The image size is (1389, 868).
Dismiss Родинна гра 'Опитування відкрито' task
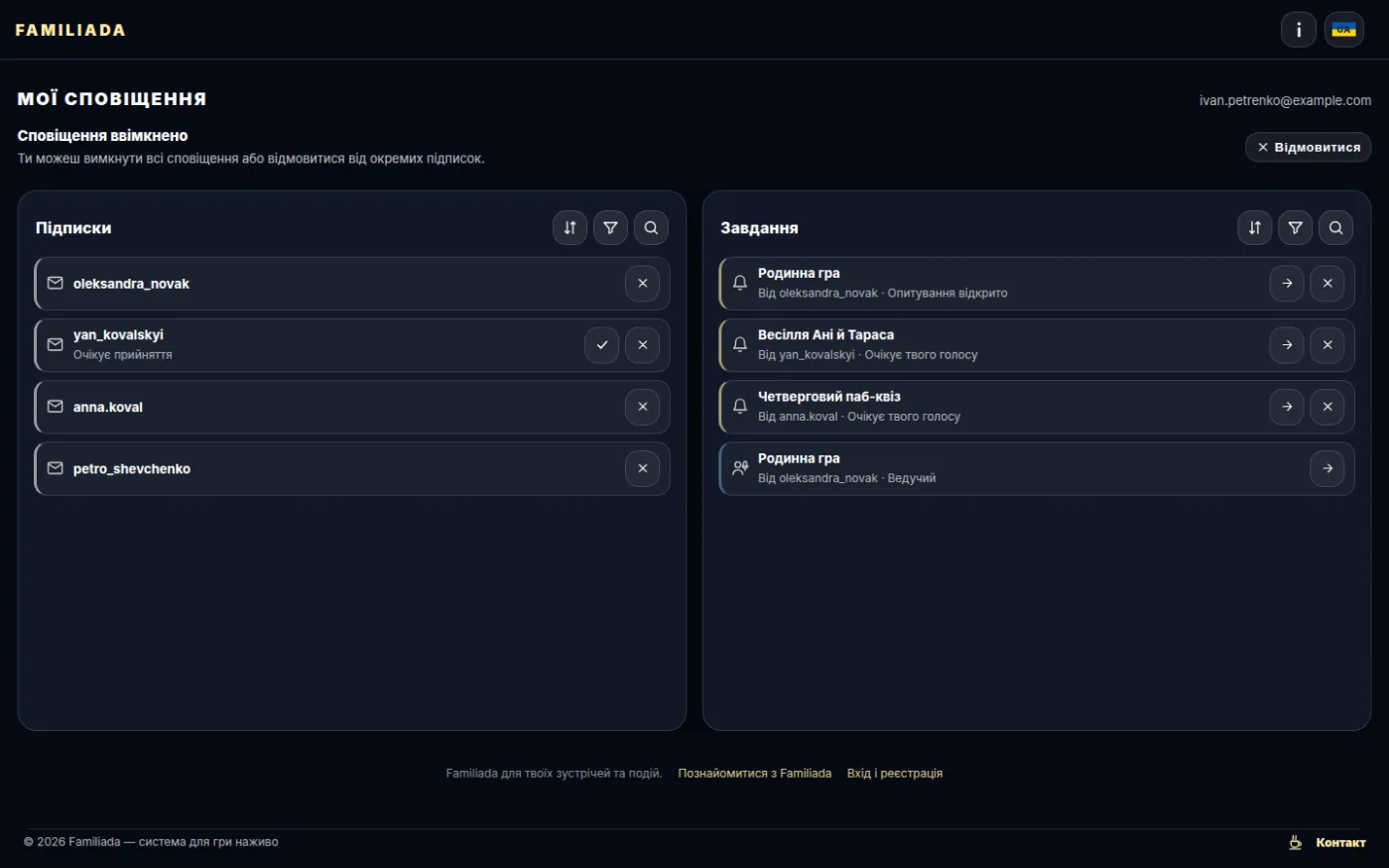[1327, 284]
